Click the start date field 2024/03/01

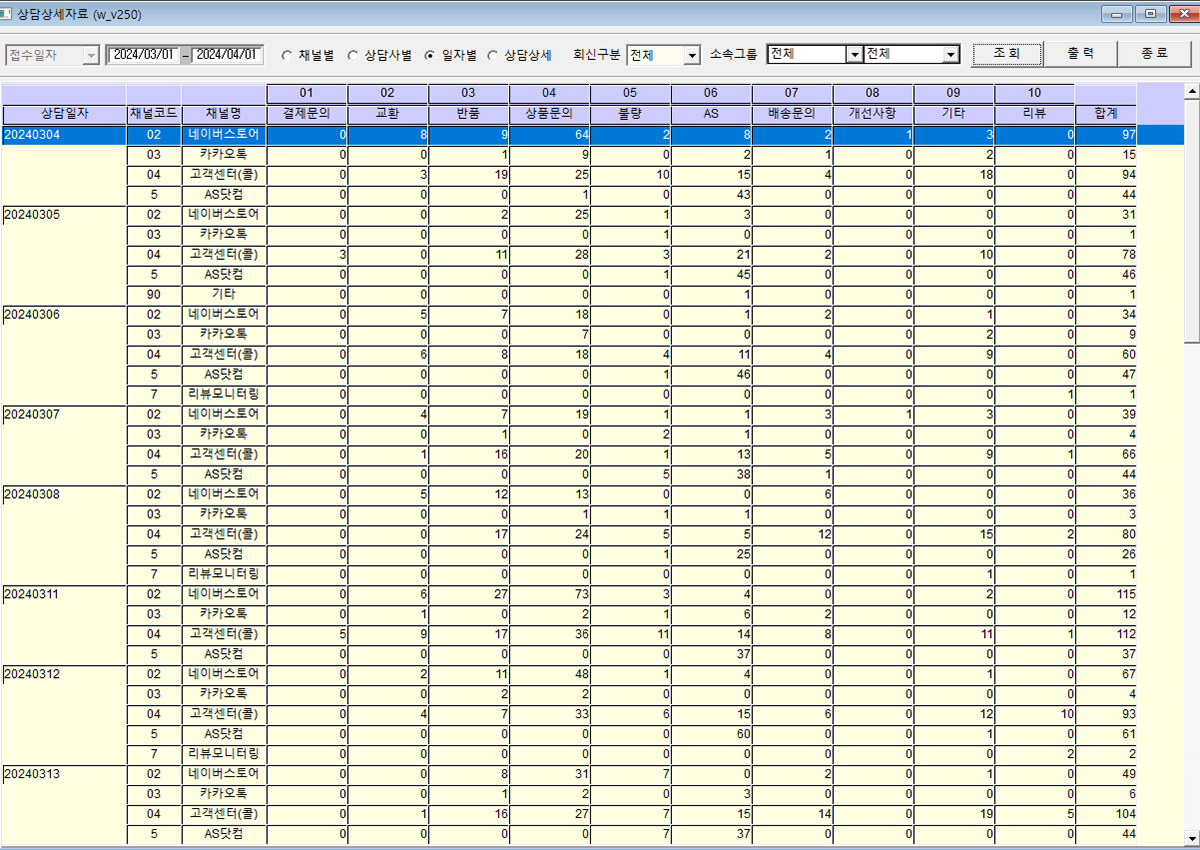pyautogui.click(x=144, y=55)
